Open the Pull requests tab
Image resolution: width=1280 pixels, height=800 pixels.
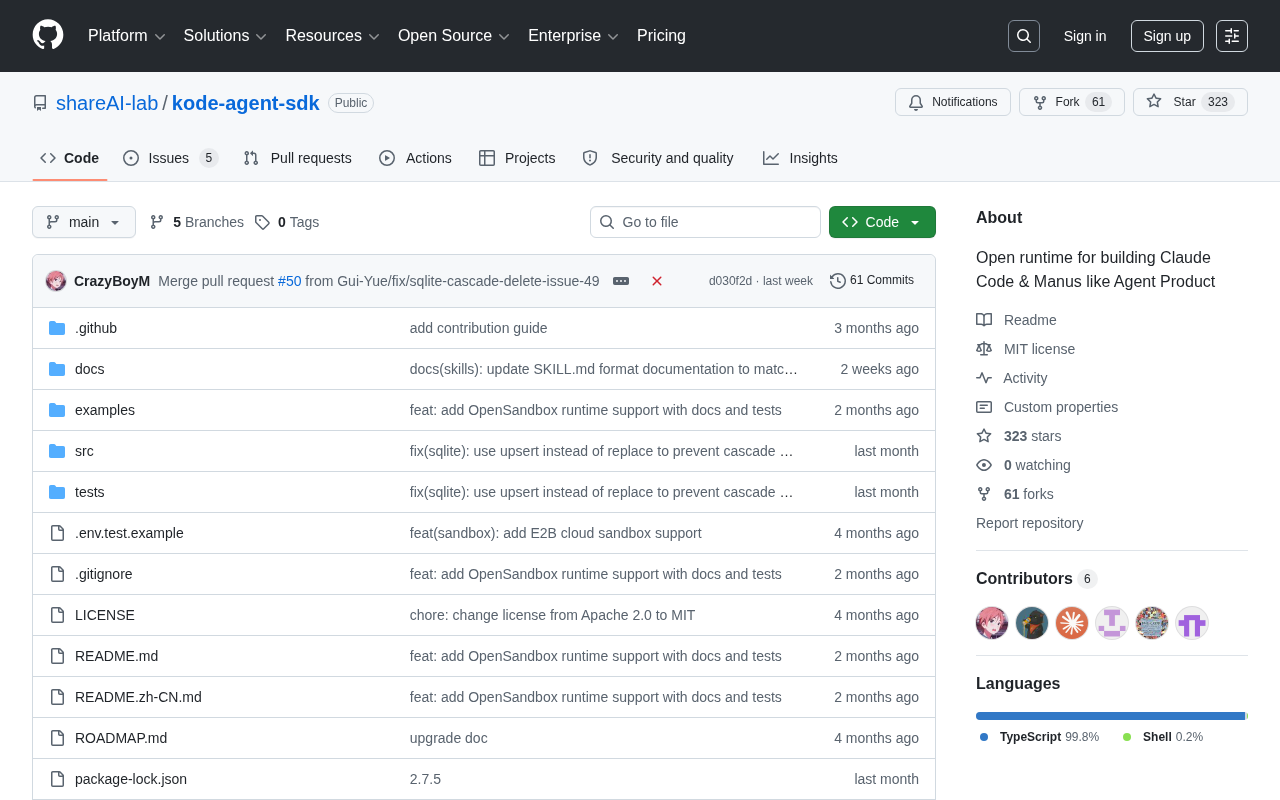point(297,158)
